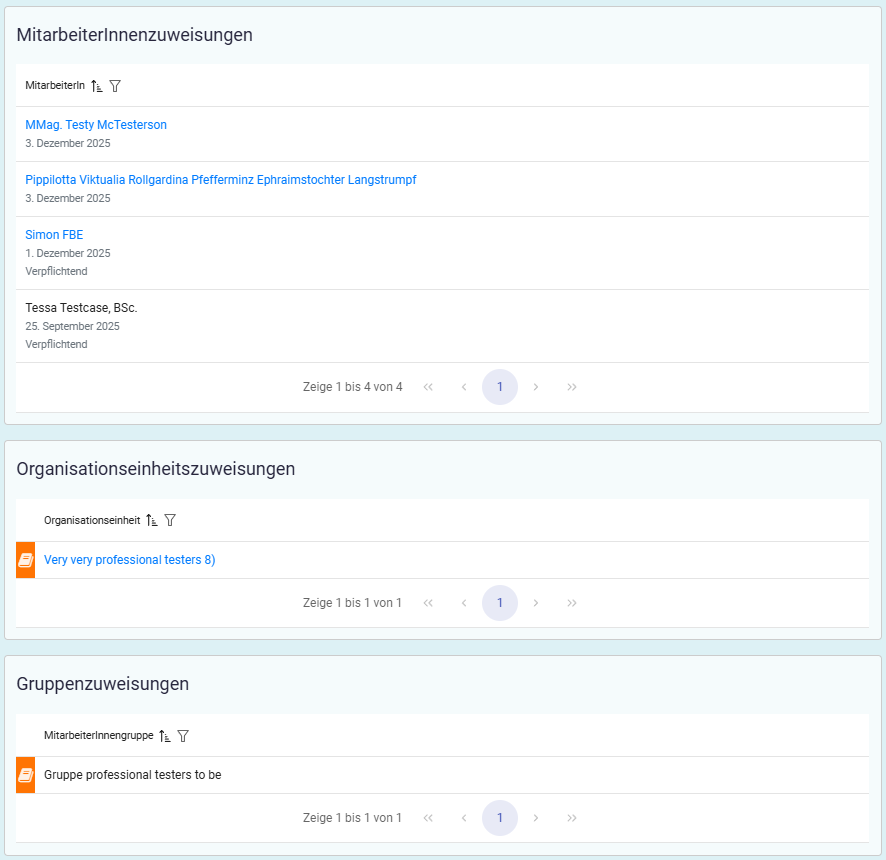Open filter for MitarbeiterIn column
This screenshot has width=886, height=860.
pos(115,86)
